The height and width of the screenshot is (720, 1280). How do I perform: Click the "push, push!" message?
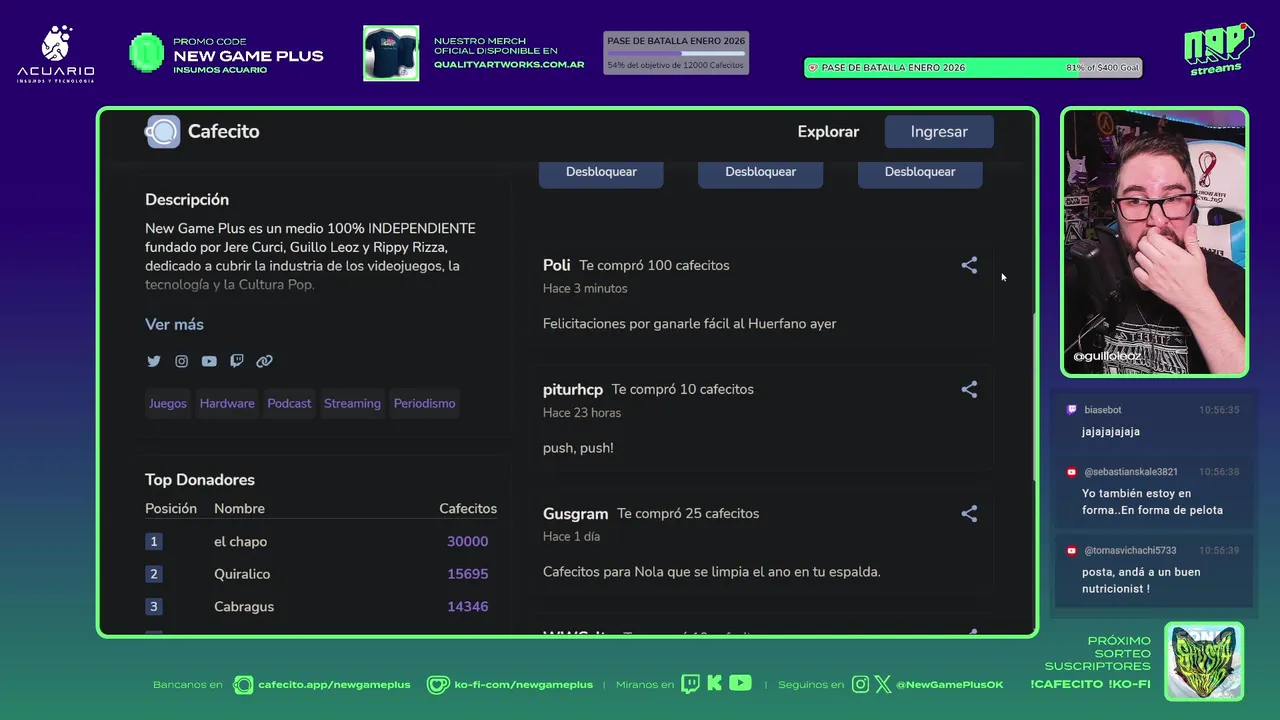coord(578,448)
